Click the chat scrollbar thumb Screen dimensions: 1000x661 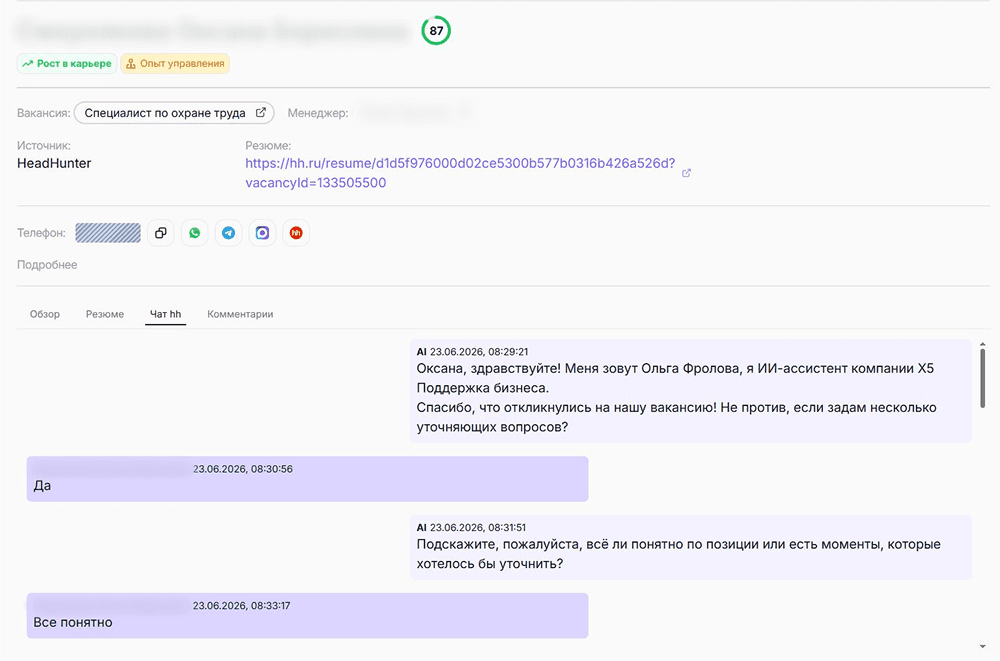click(983, 378)
